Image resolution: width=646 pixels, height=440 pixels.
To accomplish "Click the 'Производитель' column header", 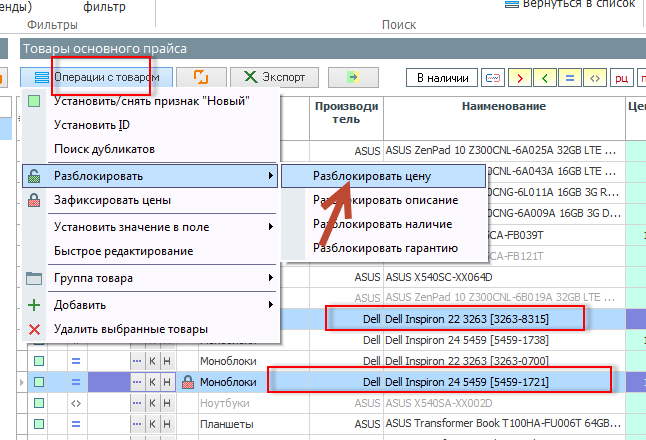I will [346, 118].
